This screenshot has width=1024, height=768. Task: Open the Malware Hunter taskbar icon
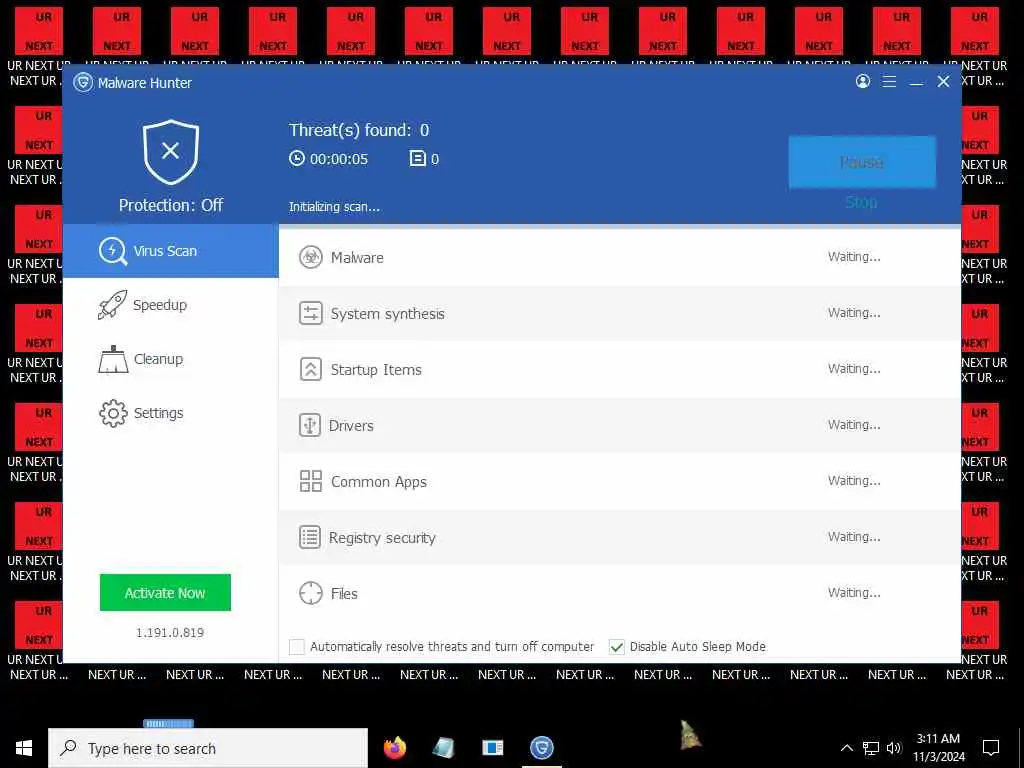point(541,748)
